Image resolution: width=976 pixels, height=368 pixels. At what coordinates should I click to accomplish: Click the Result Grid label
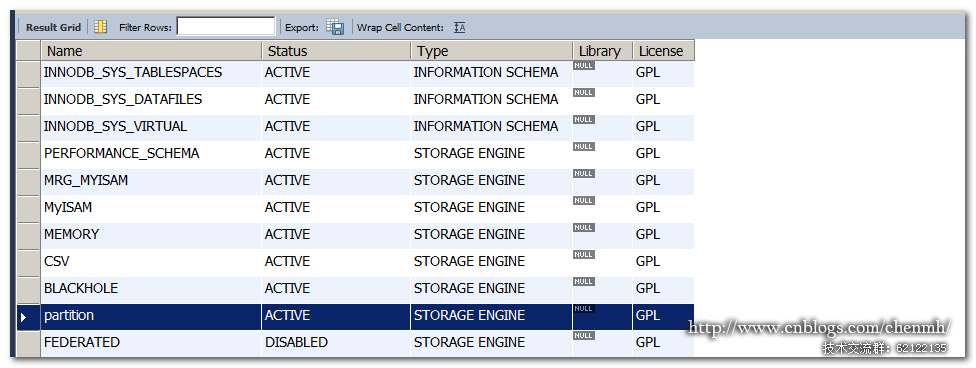(x=54, y=27)
